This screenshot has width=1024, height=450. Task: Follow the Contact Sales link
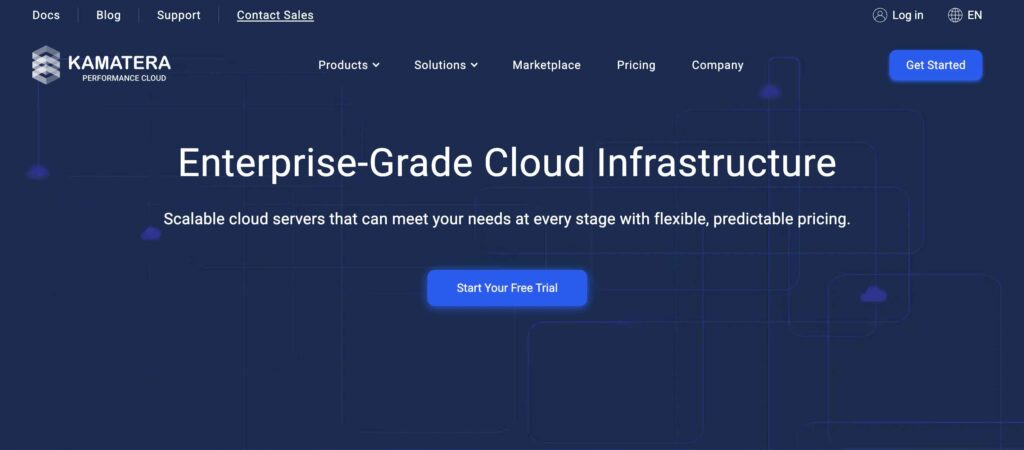point(275,15)
